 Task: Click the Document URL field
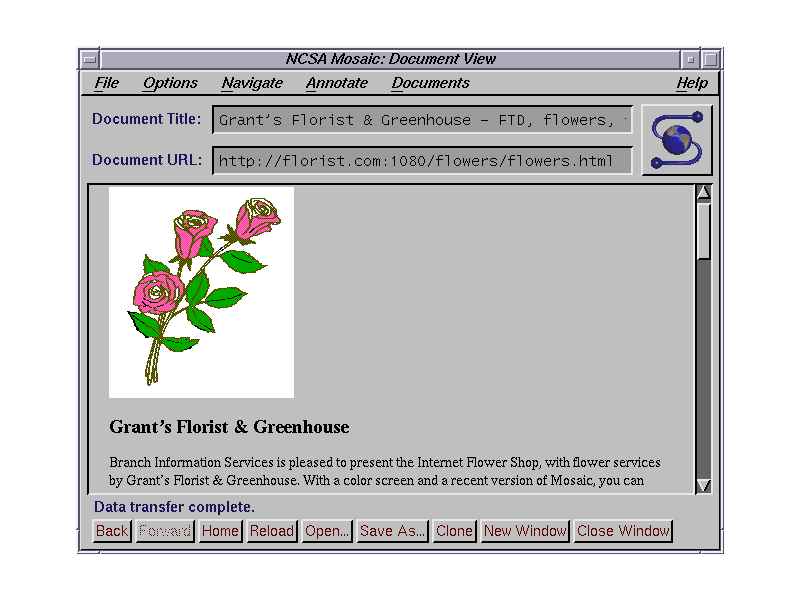[x=422, y=161]
